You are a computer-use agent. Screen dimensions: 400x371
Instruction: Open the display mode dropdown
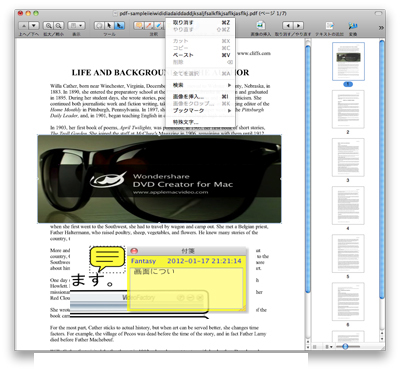(x=76, y=25)
